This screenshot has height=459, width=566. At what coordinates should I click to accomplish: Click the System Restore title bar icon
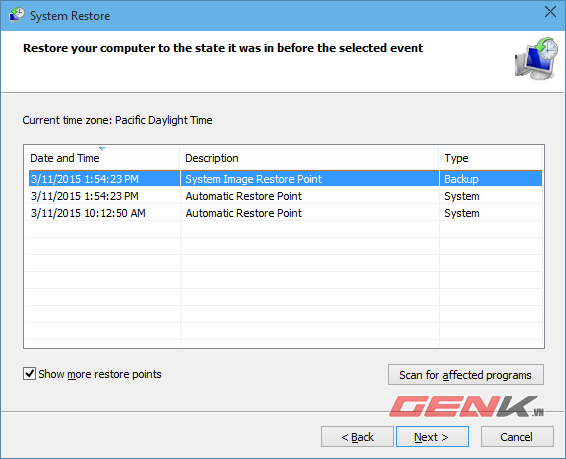[16, 15]
